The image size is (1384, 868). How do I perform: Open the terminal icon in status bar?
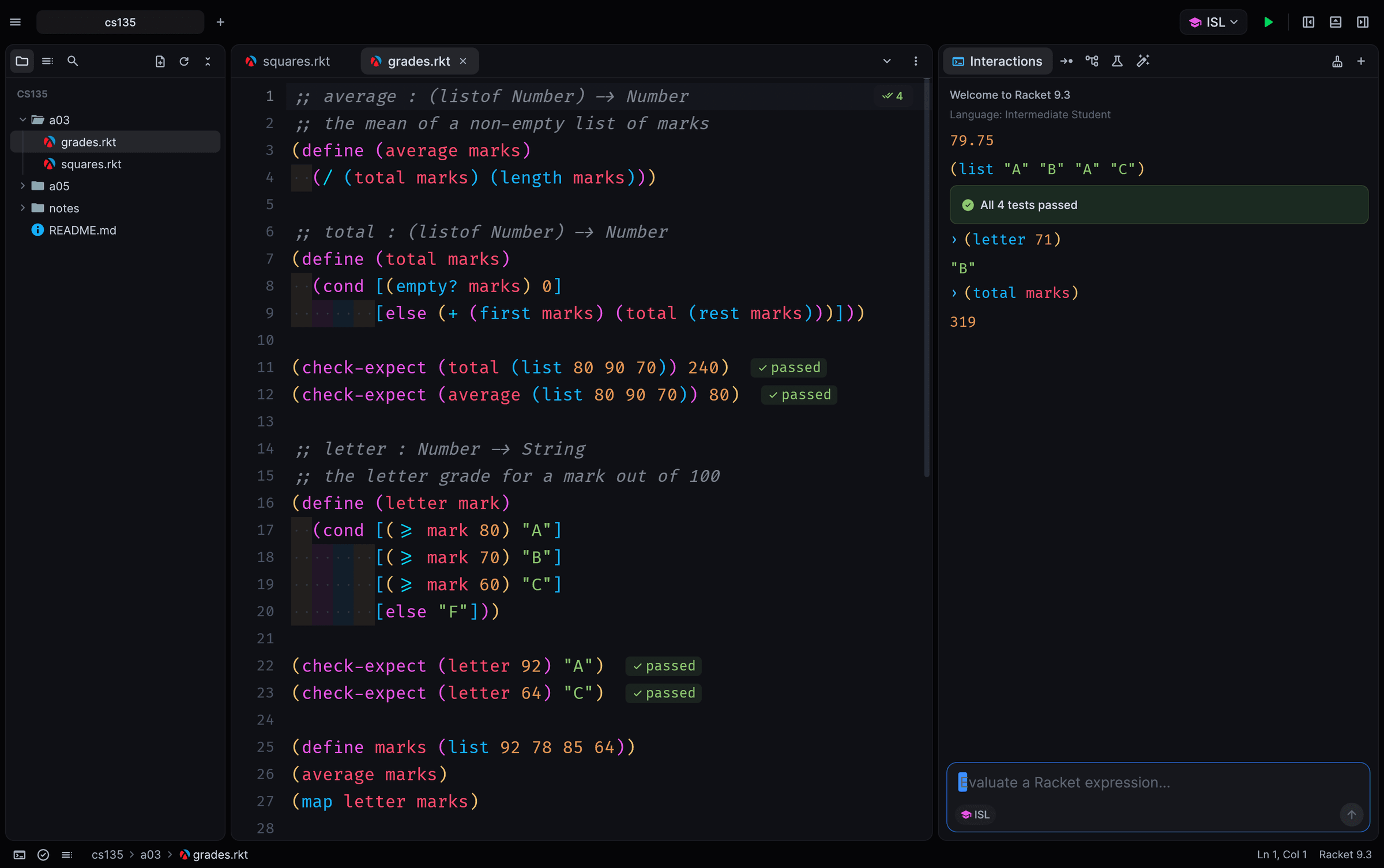click(19, 855)
